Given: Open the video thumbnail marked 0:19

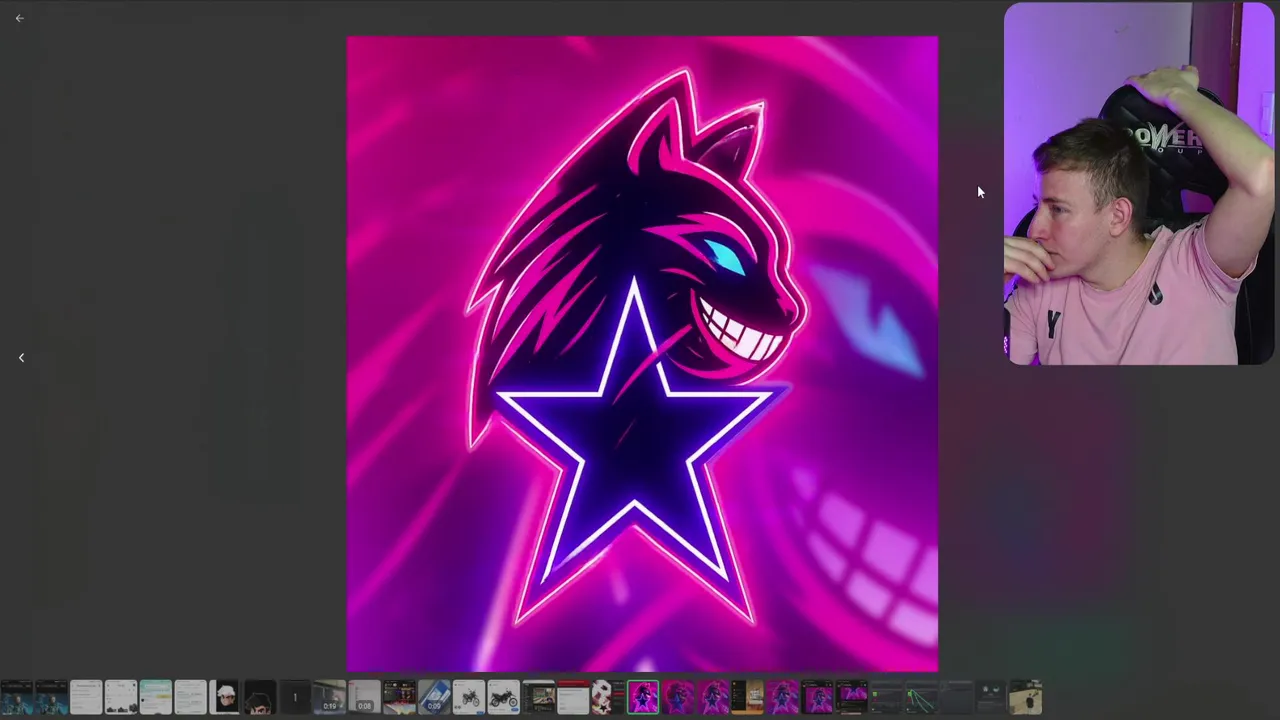Looking at the screenshot, I should click(x=330, y=697).
